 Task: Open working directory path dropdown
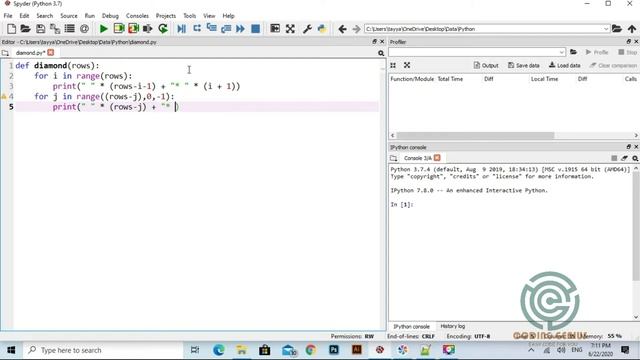click(x=606, y=29)
